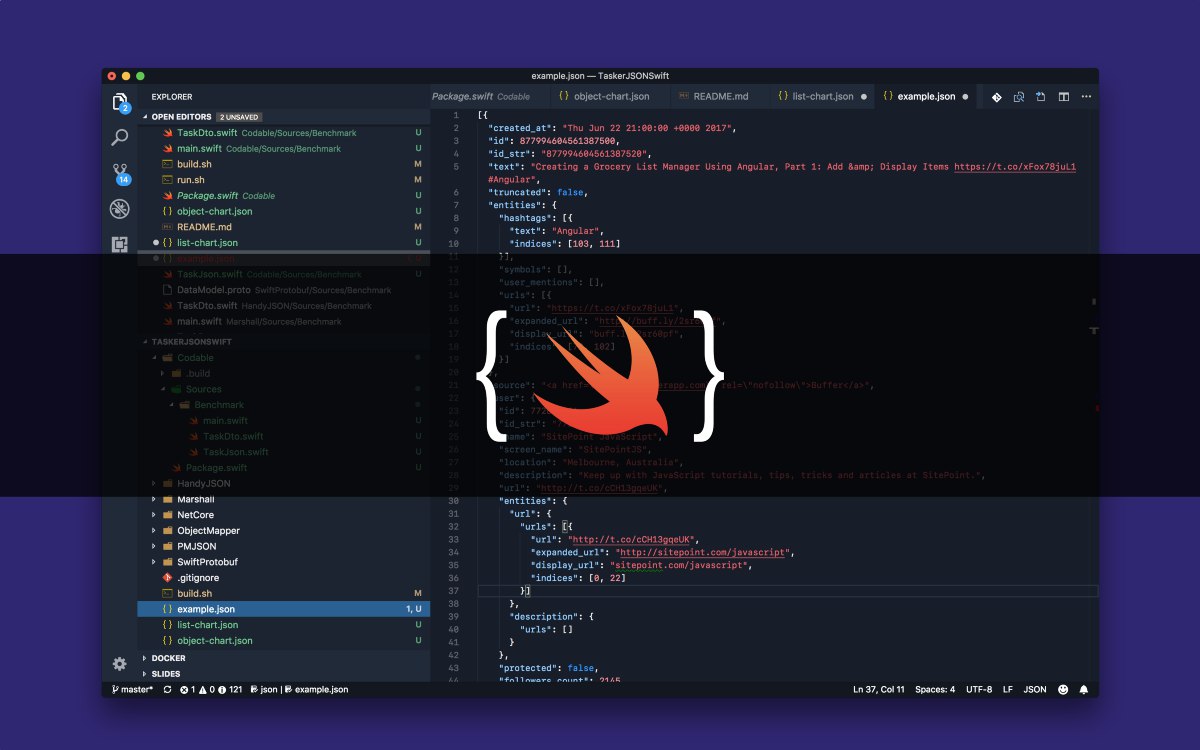
Task: Click the git diamond icon in editor toolbar
Action: (996, 97)
